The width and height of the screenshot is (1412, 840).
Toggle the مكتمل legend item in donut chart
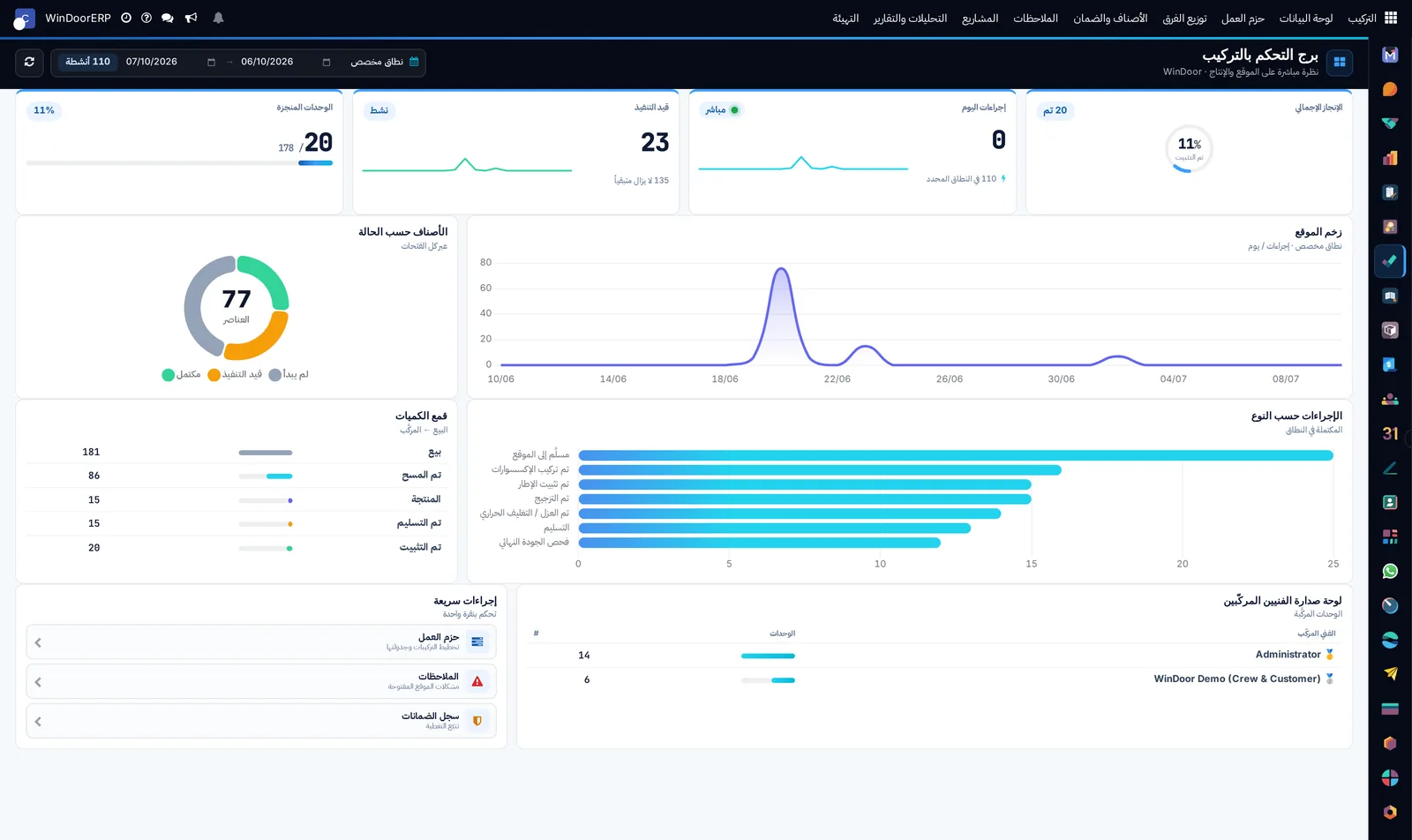(181, 374)
